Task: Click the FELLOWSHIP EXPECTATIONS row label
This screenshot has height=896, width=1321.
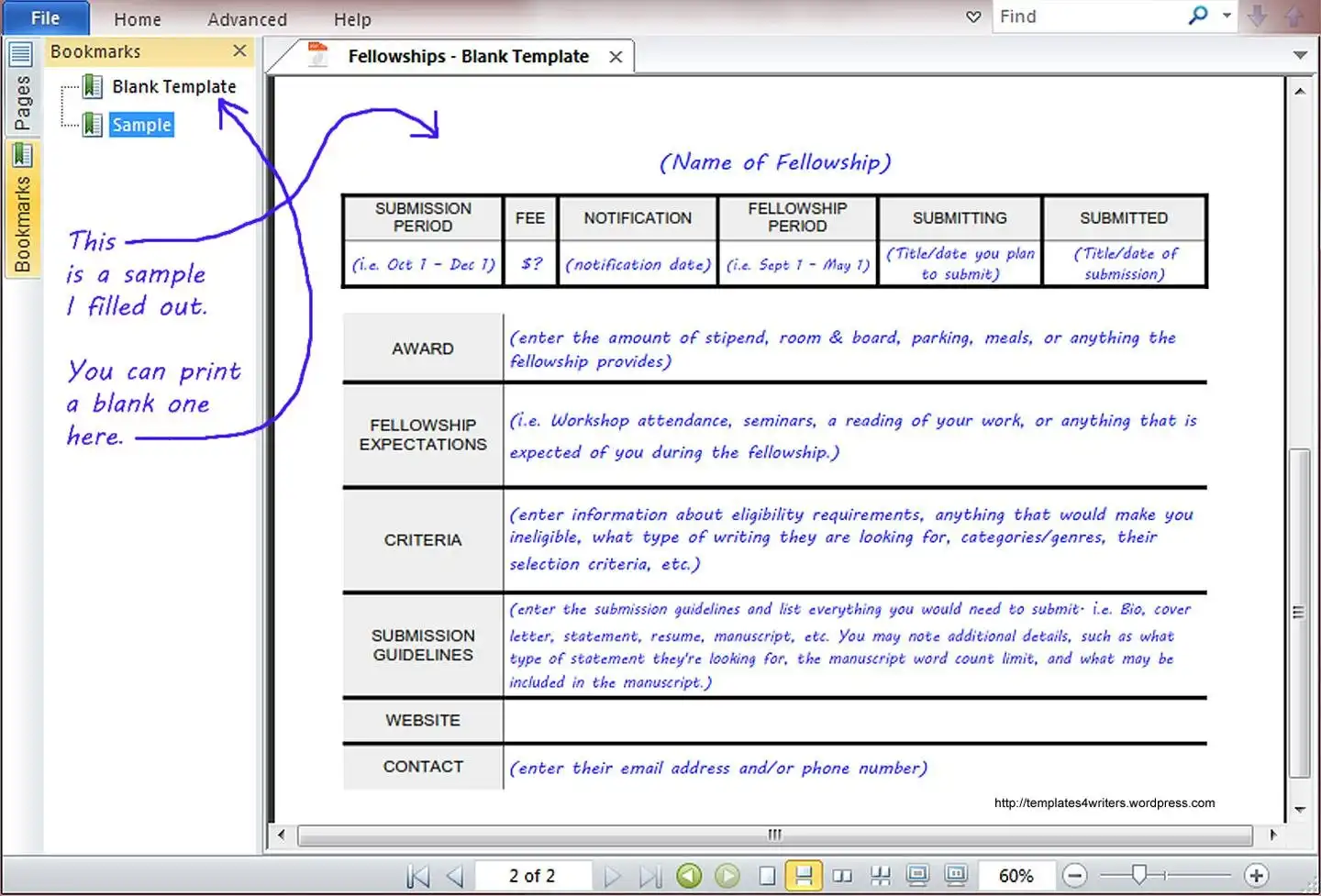Action: point(423,435)
